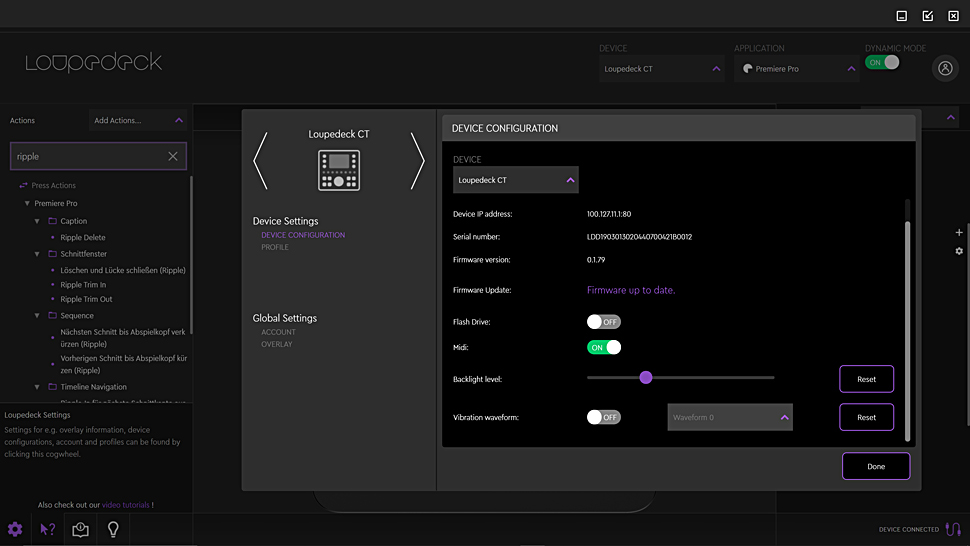Toggle Dynamic Mode switch
The image size is (970, 546).
882,62
